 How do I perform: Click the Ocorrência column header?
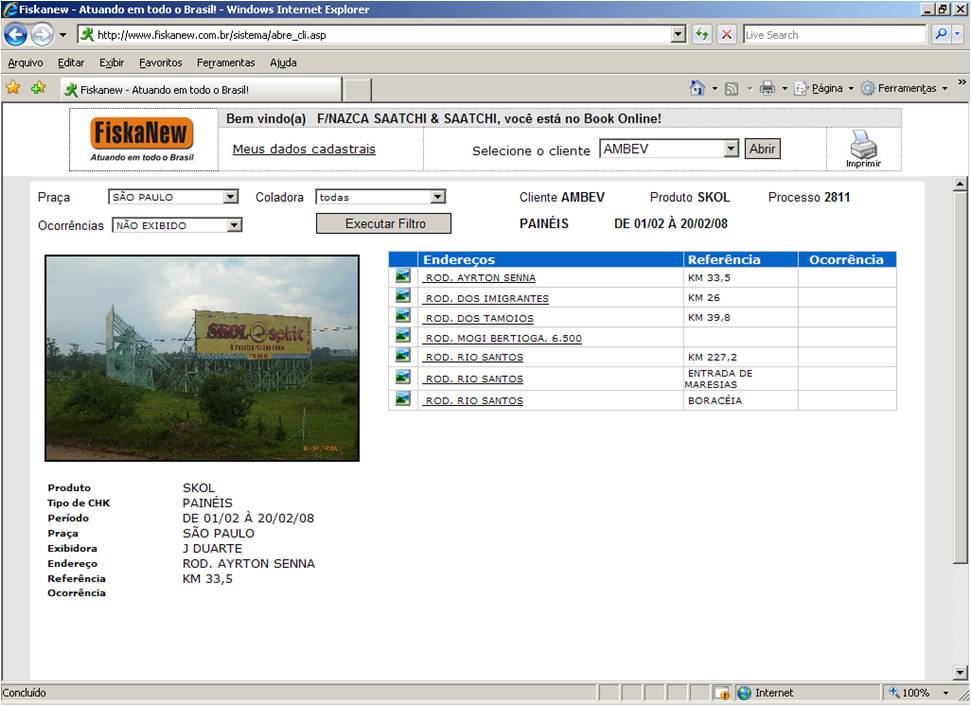[847, 259]
